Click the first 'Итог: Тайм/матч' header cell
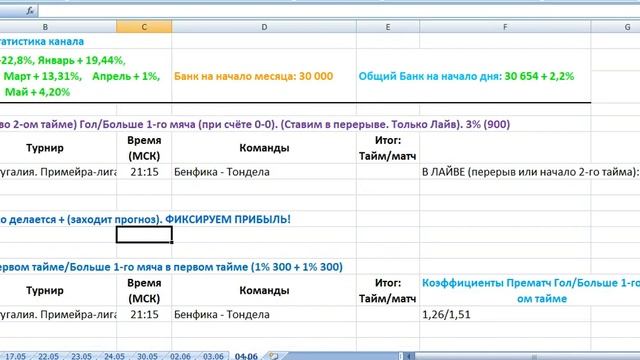 (388, 148)
